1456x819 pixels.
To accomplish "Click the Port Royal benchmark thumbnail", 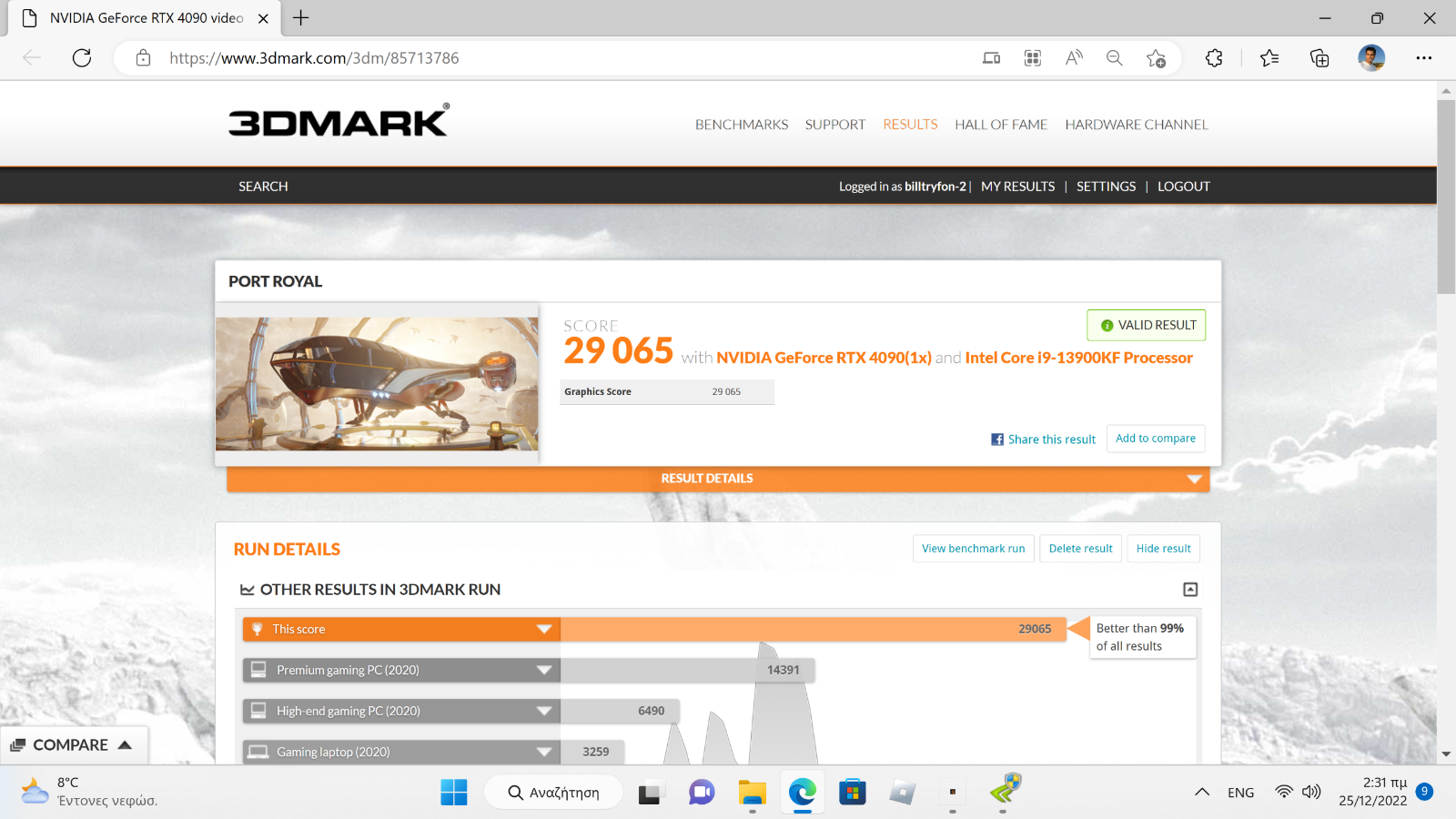I will [x=377, y=384].
